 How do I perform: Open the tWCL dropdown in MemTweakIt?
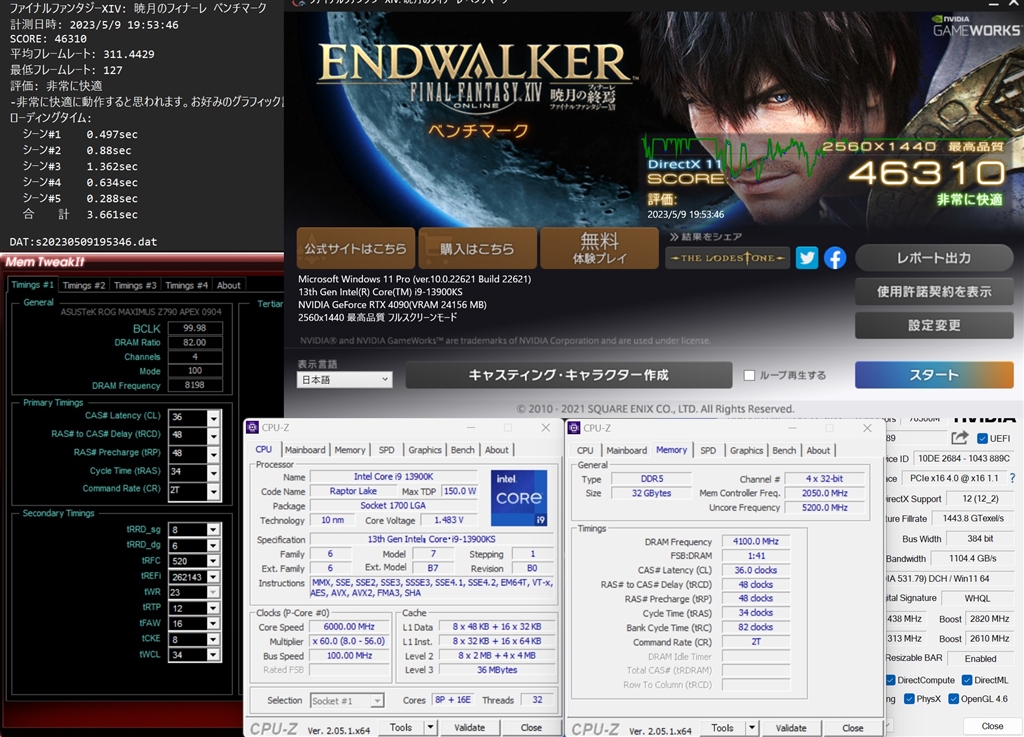click(x=213, y=655)
